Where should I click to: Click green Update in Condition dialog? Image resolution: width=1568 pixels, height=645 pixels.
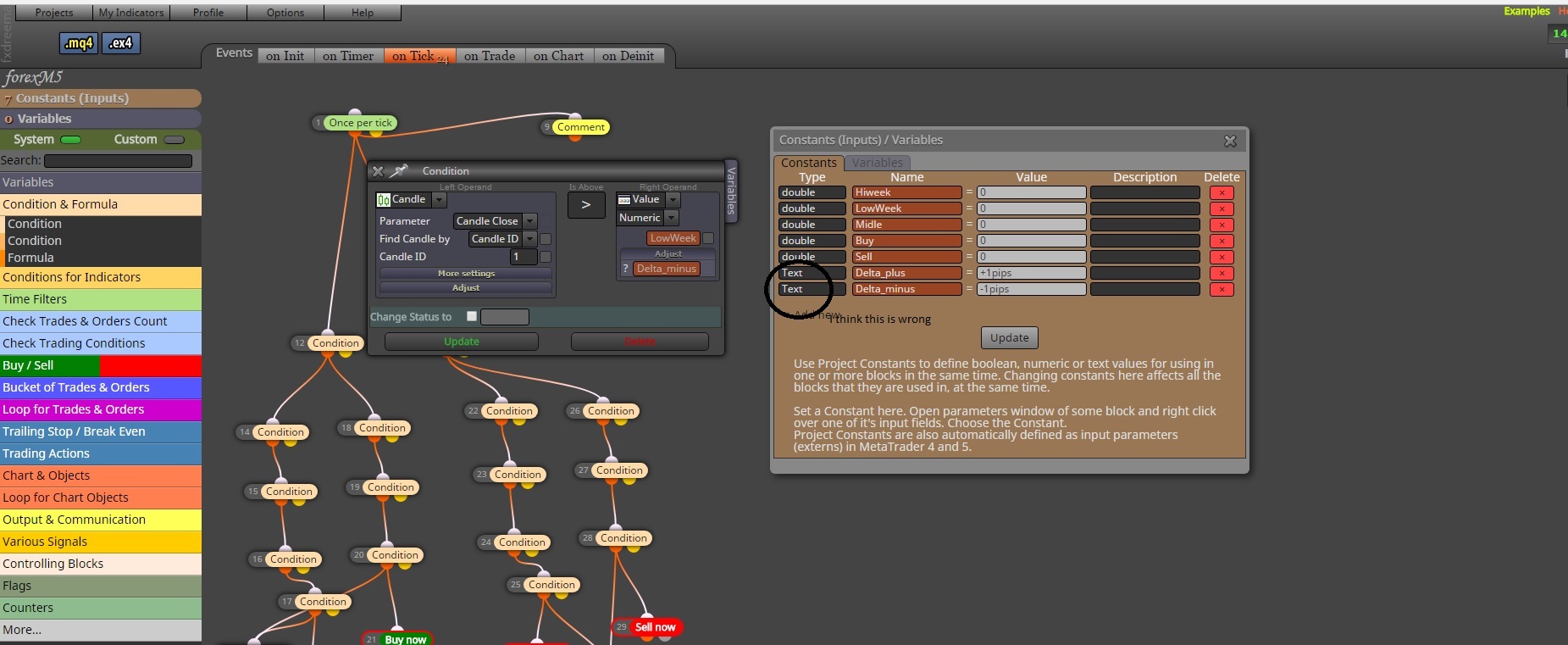462,342
